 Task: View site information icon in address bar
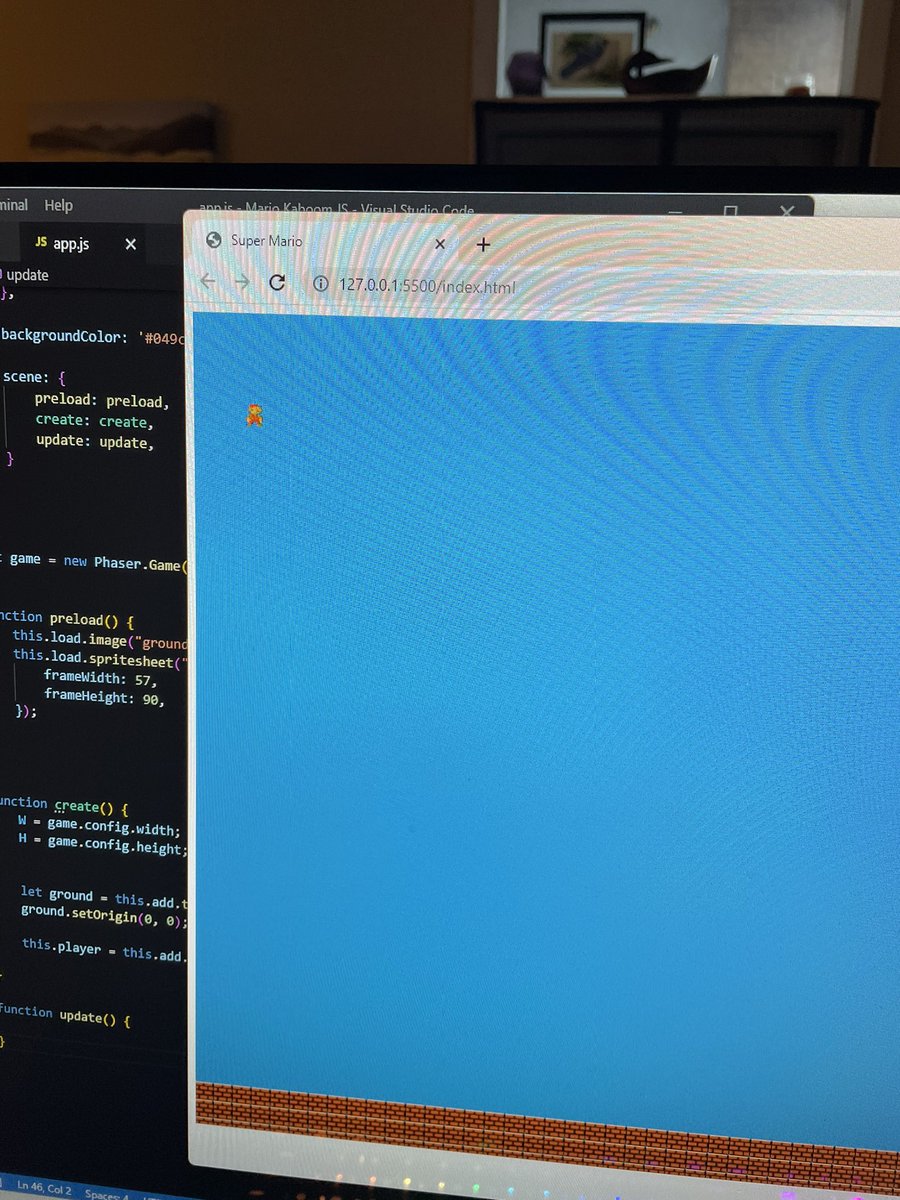click(321, 284)
